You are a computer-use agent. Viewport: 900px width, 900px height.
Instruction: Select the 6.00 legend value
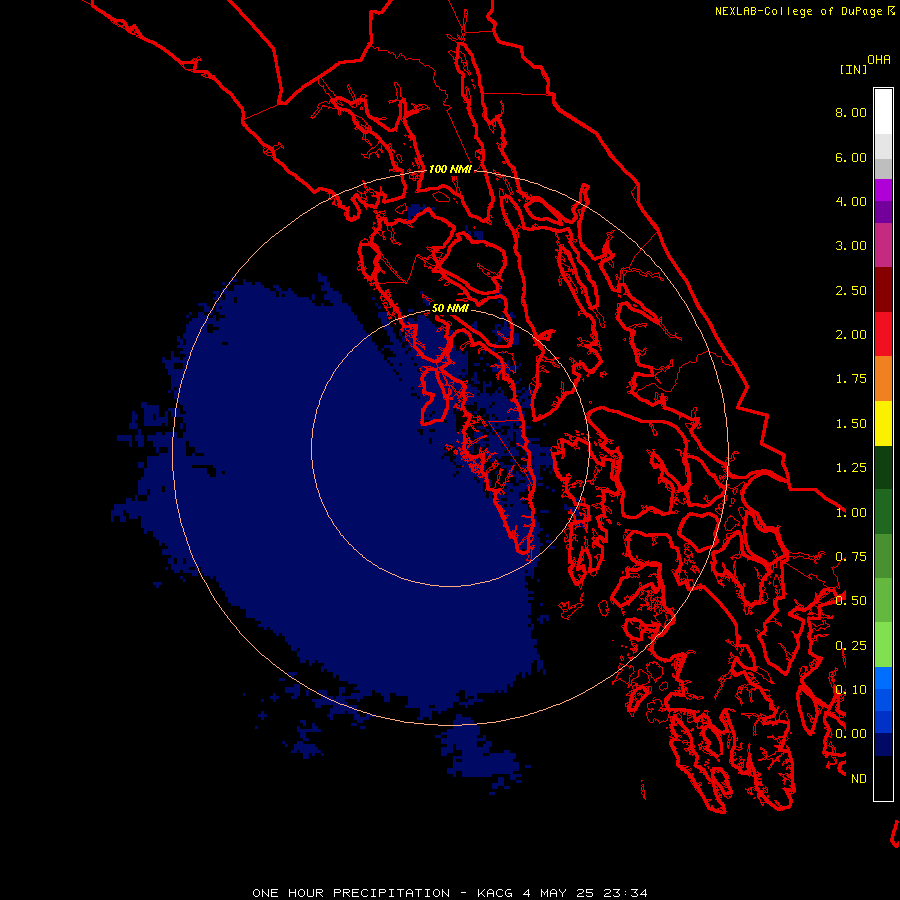click(x=851, y=157)
